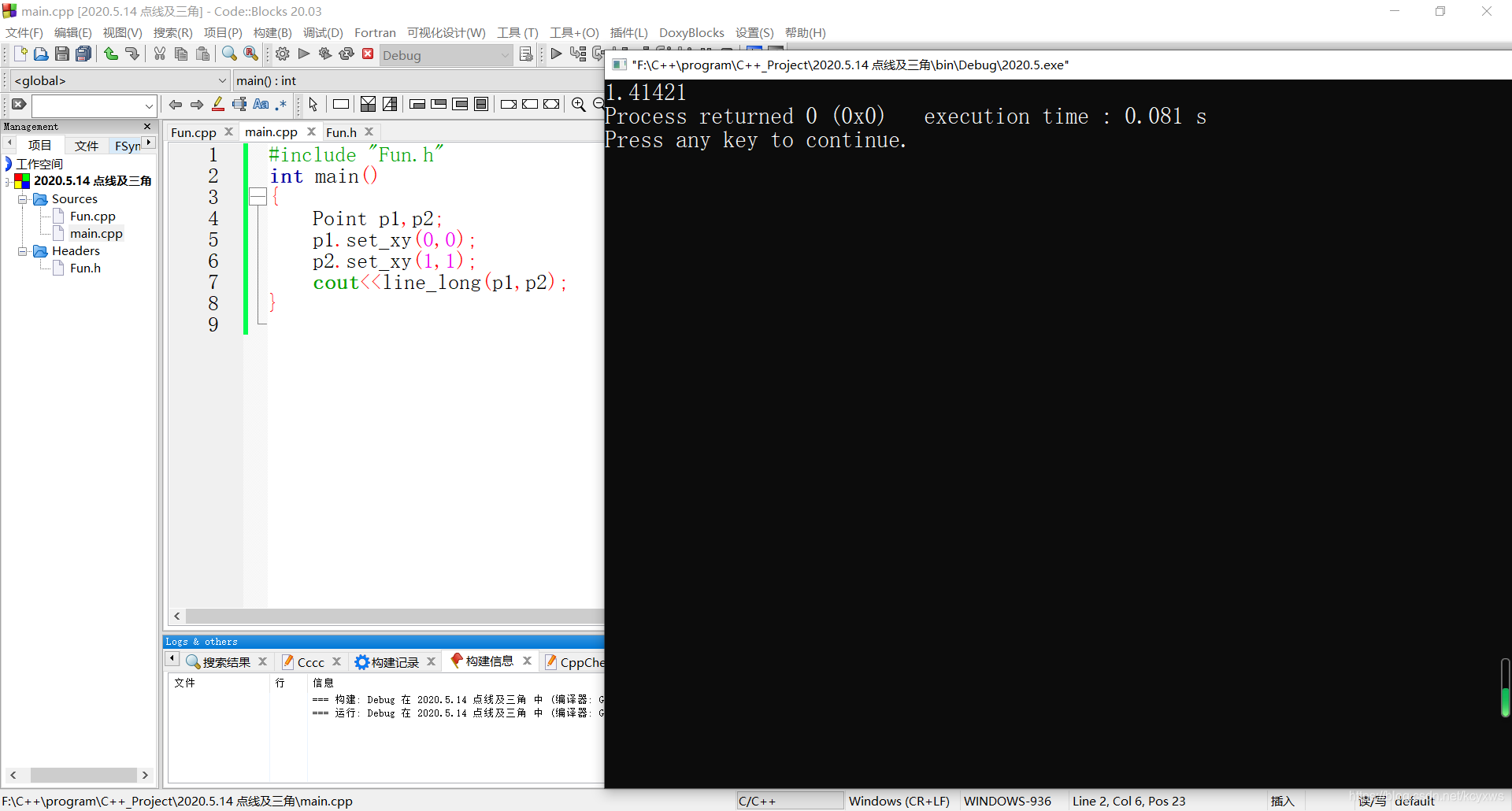Click the Redo arrow icon
The width and height of the screenshot is (1512, 811).
(x=132, y=54)
